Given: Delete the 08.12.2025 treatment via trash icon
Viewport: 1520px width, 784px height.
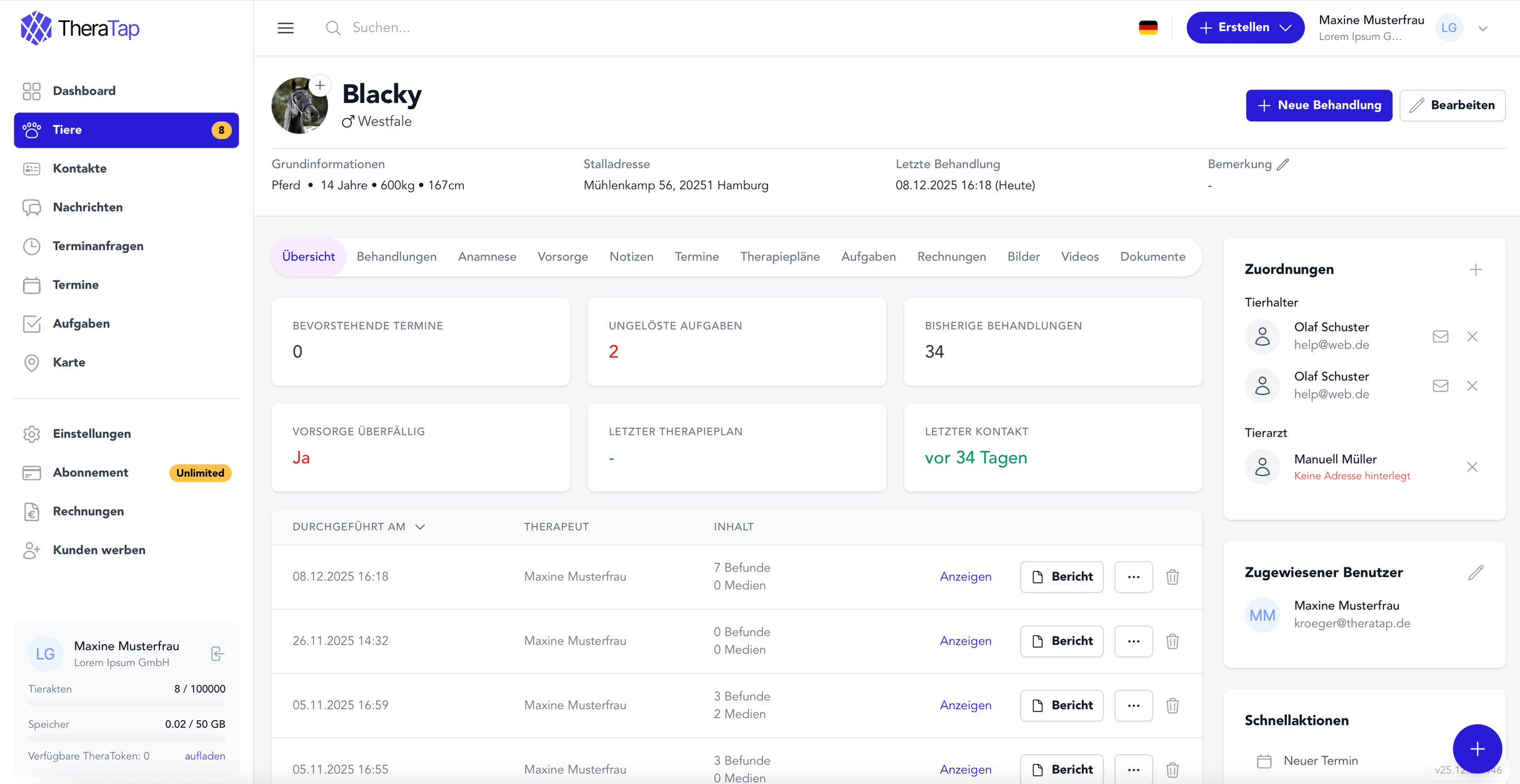Looking at the screenshot, I should pyautogui.click(x=1172, y=577).
